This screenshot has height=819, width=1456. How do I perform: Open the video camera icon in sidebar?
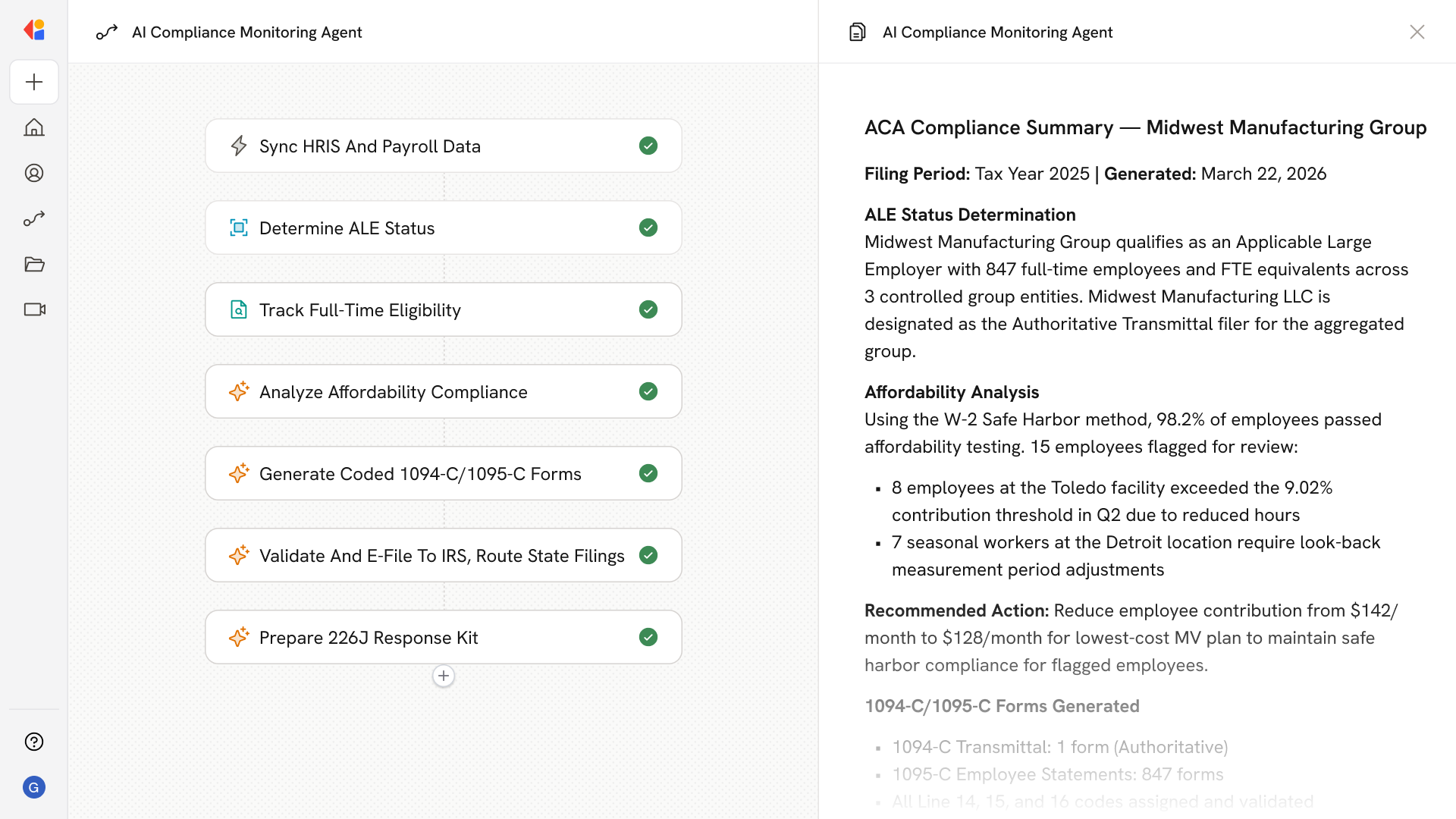34,309
